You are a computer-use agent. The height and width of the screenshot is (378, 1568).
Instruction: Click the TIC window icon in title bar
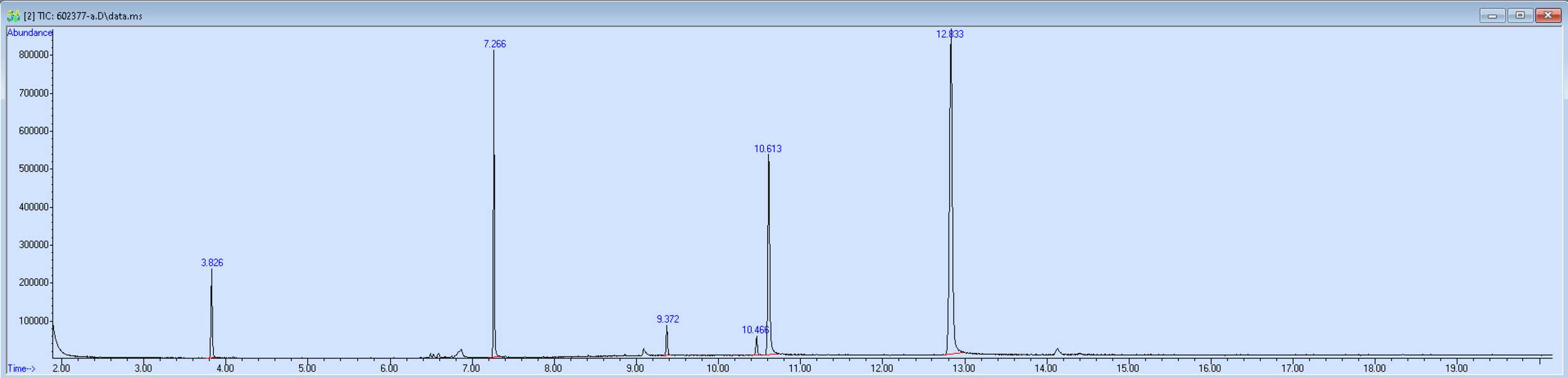(x=13, y=16)
